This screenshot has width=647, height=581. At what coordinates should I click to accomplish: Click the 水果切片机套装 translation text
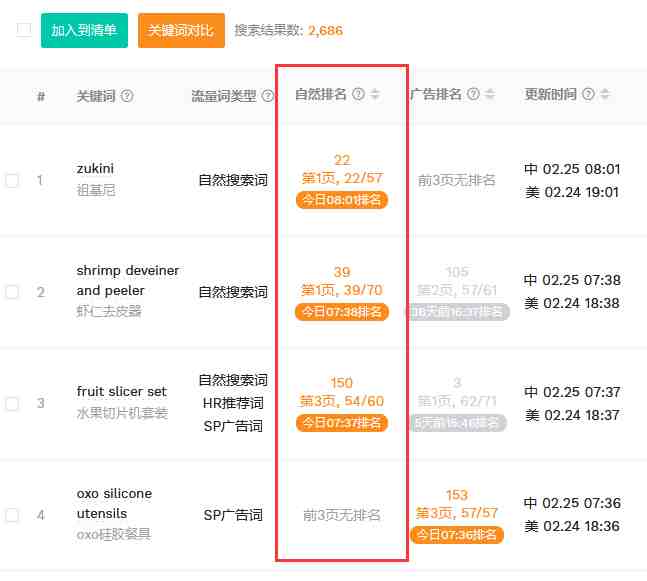(x=122, y=413)
